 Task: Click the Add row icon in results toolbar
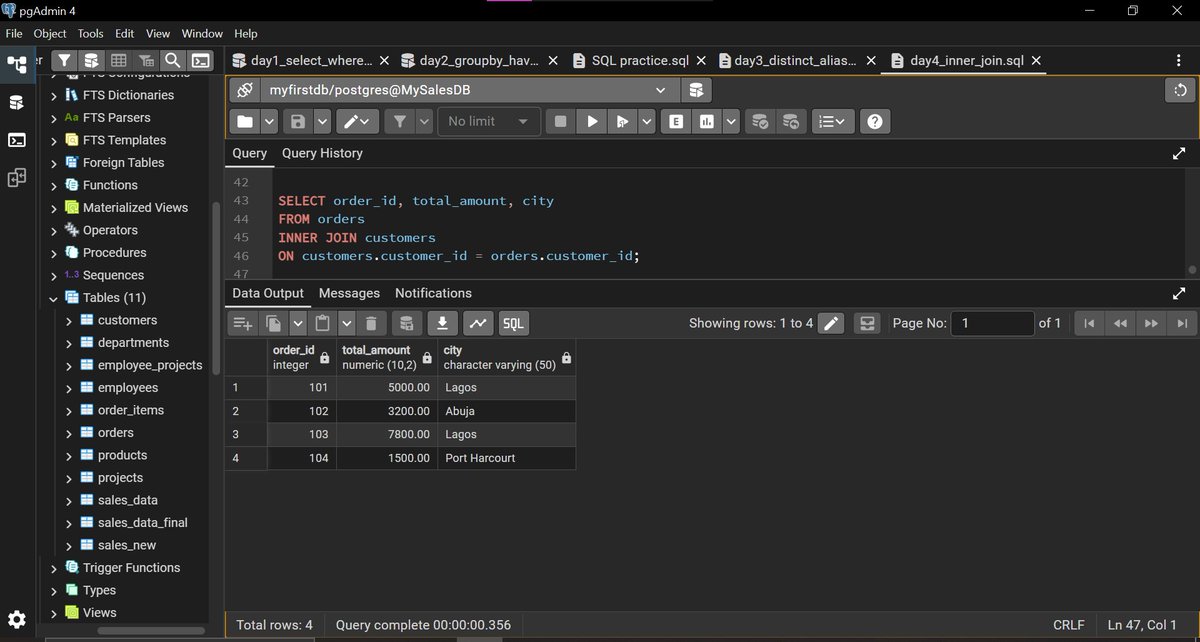(x=243, y=323)
